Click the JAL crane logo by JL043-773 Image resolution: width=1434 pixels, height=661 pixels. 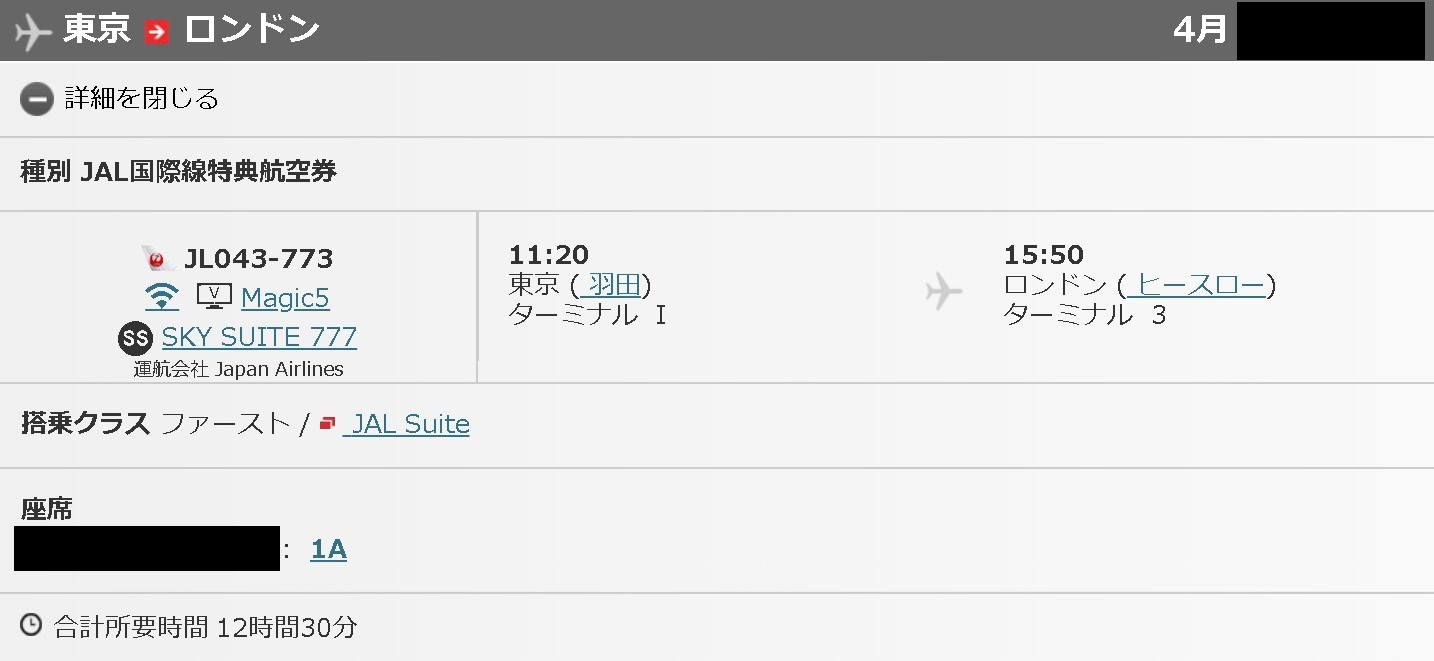point(159,258)
